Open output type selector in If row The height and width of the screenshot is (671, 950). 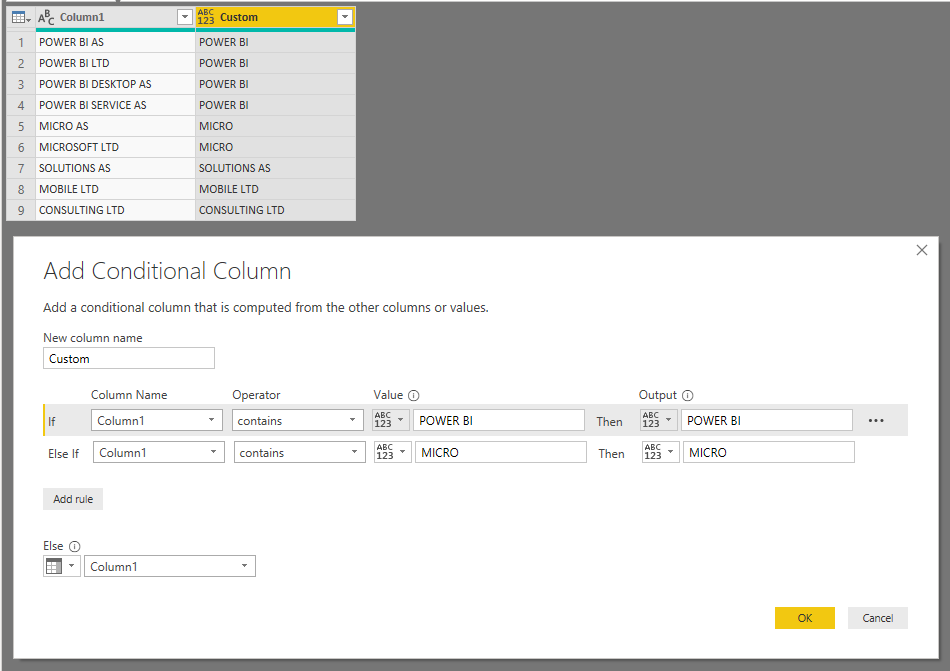pos(659,420)
